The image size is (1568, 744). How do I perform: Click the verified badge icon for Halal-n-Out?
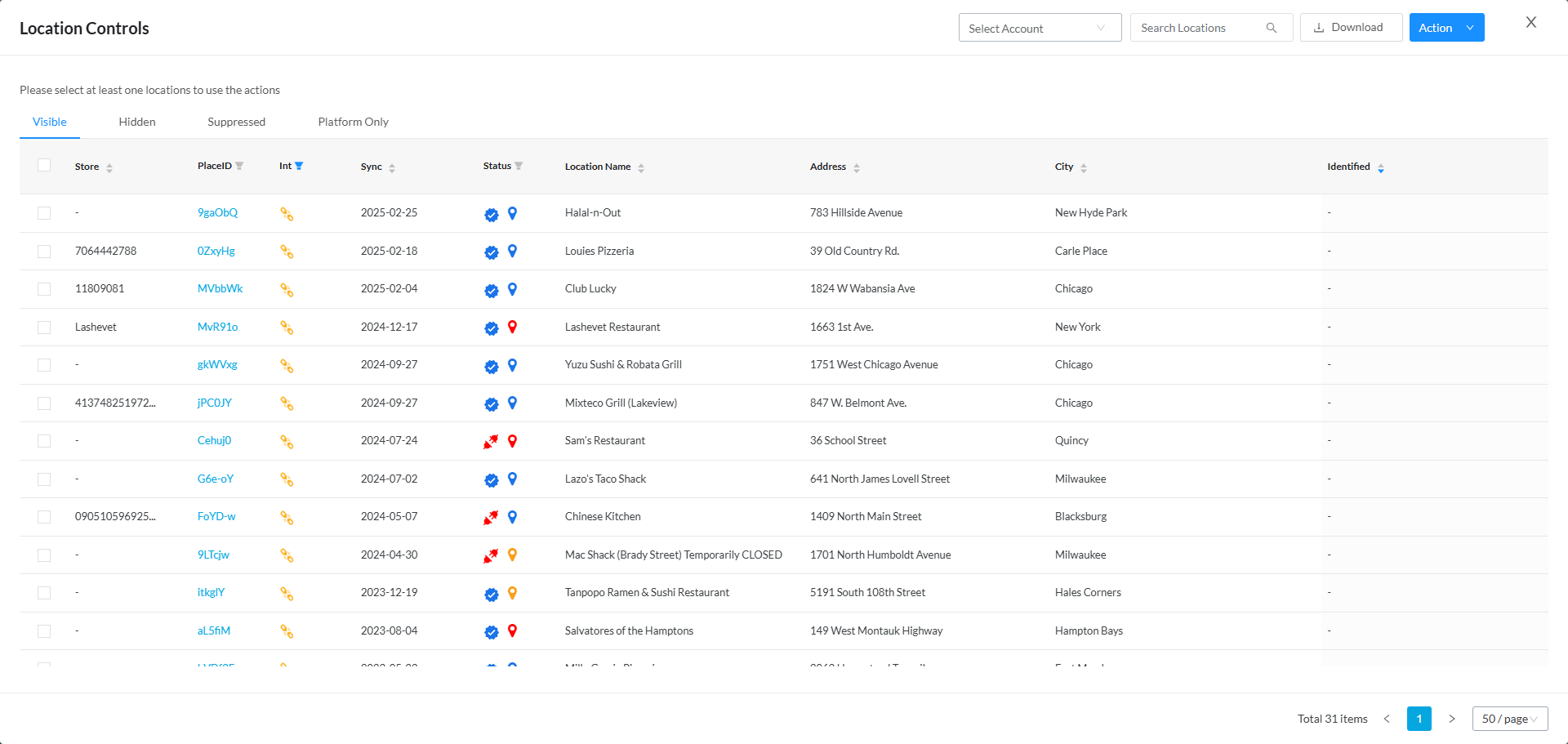(x=491, y=214)
